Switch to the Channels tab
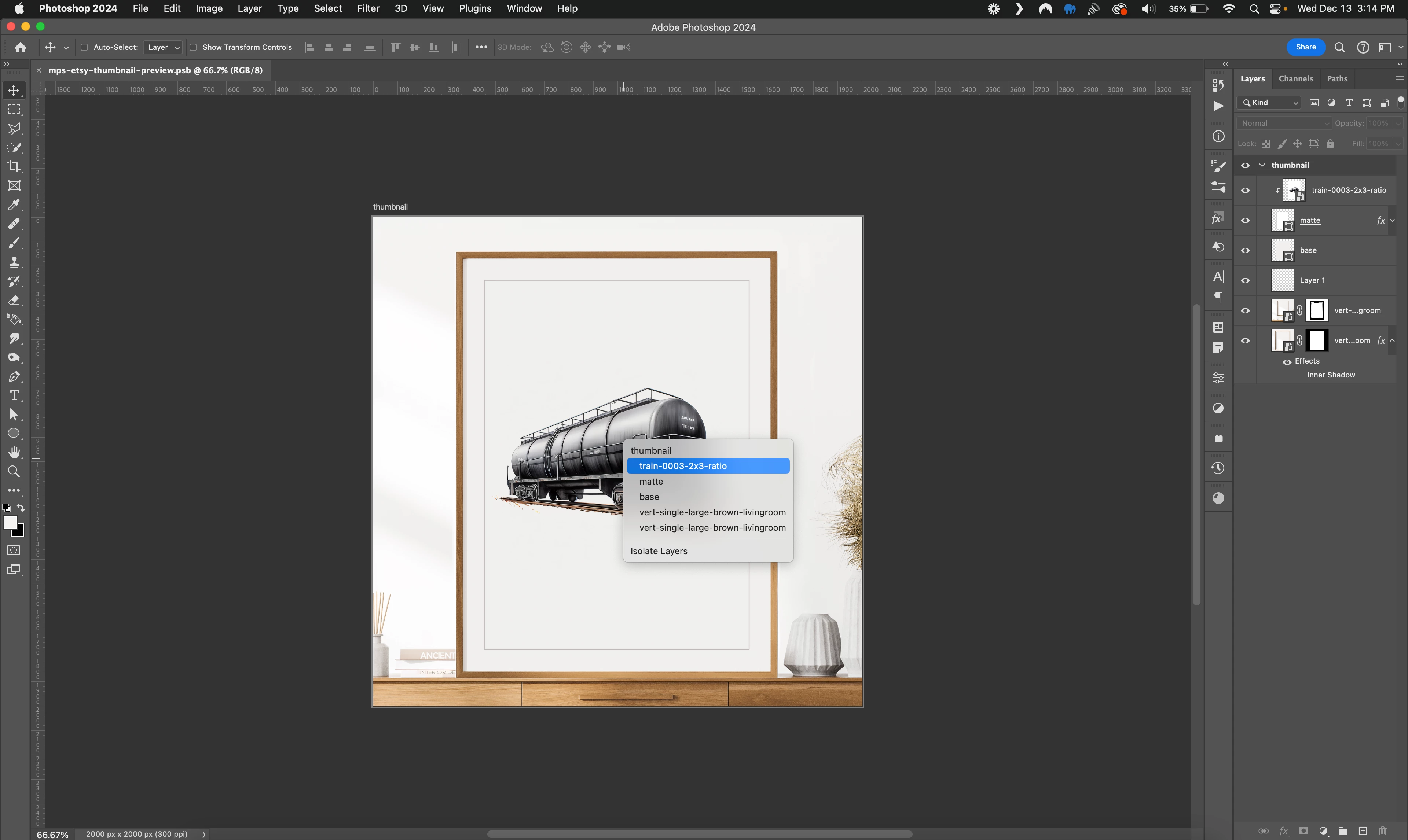The image size is (1408, 840). (x=1295, y=79)
